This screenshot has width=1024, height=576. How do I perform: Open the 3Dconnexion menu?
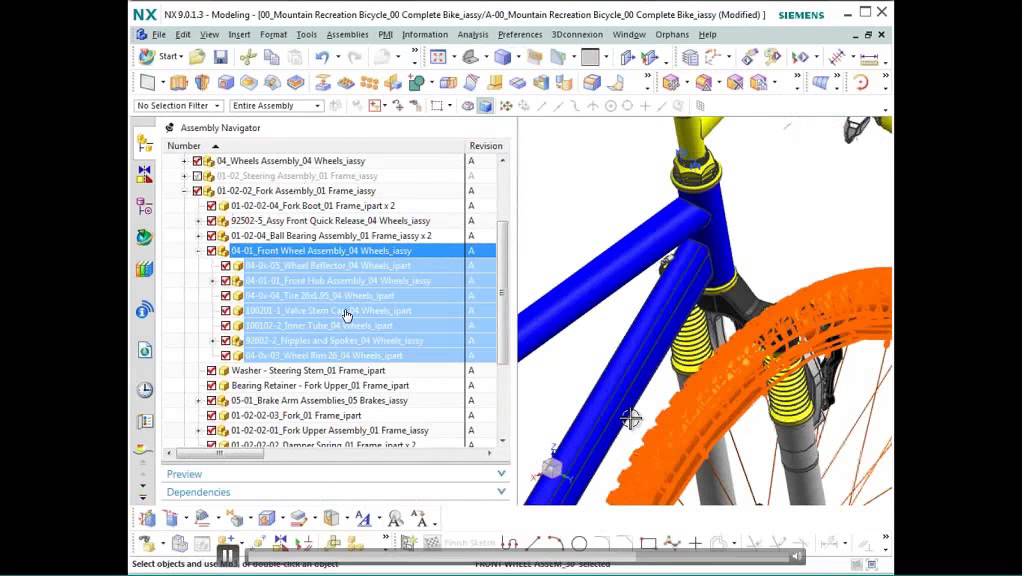click(577, 35)
